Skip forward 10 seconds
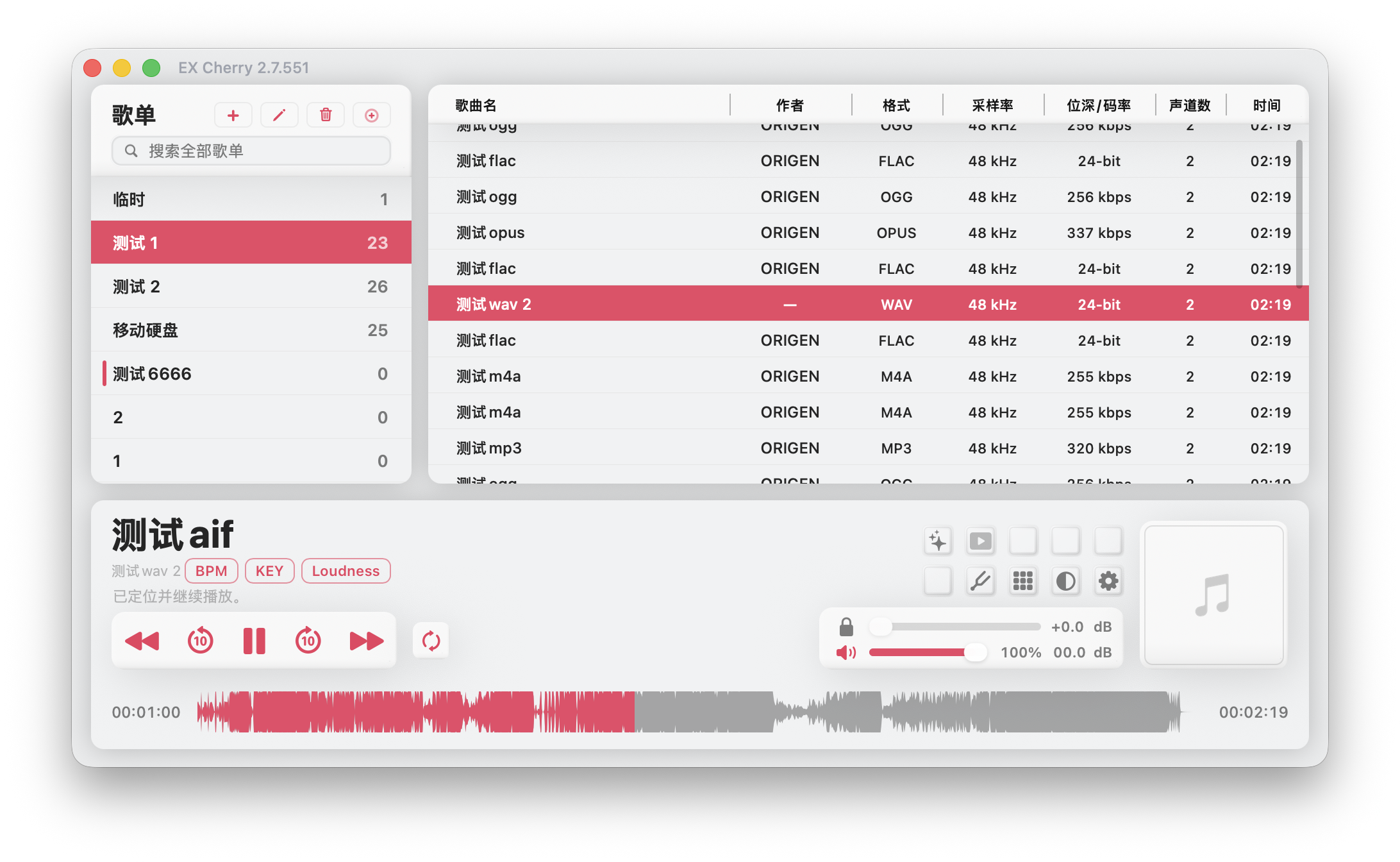This screenshot has height=862, width=1400. tap(308, 640)
